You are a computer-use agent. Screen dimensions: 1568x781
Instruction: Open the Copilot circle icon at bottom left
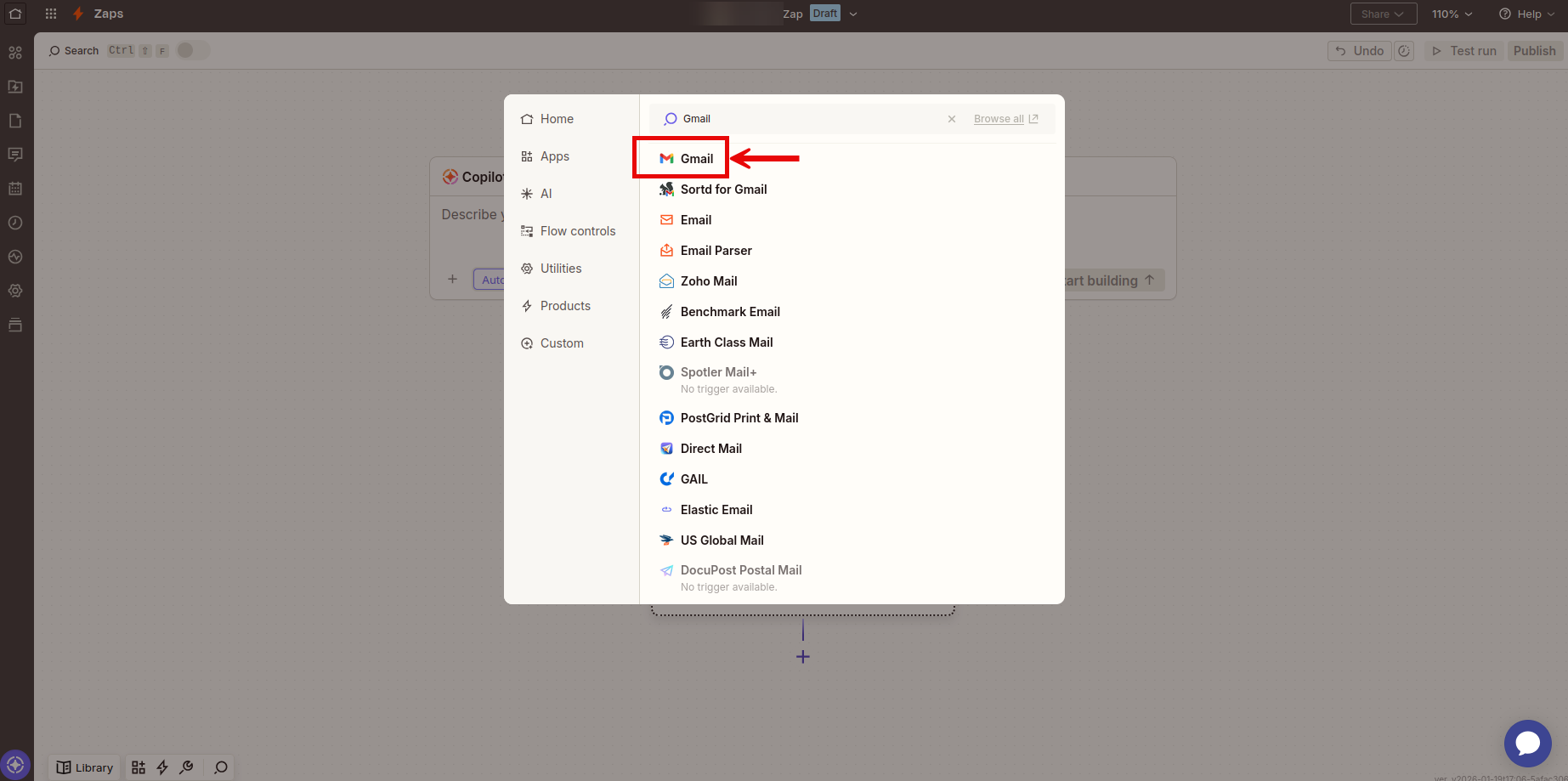[15, 765]
